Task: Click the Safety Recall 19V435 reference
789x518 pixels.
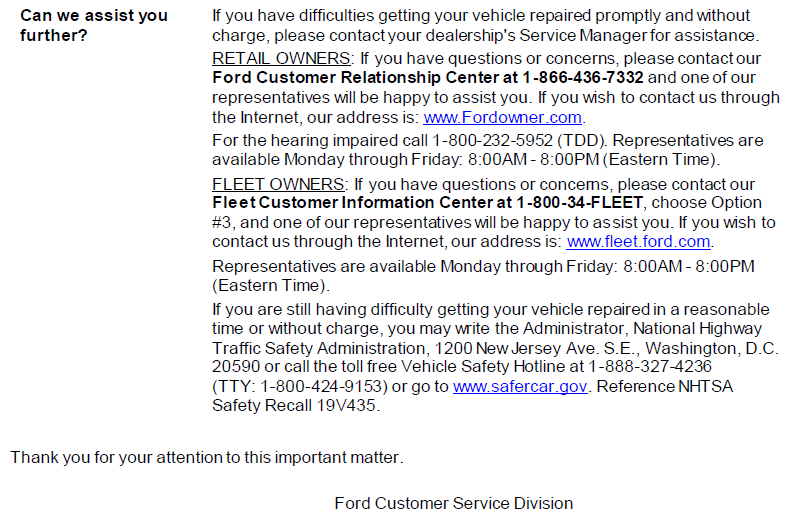Action: [x=294, y=405]
